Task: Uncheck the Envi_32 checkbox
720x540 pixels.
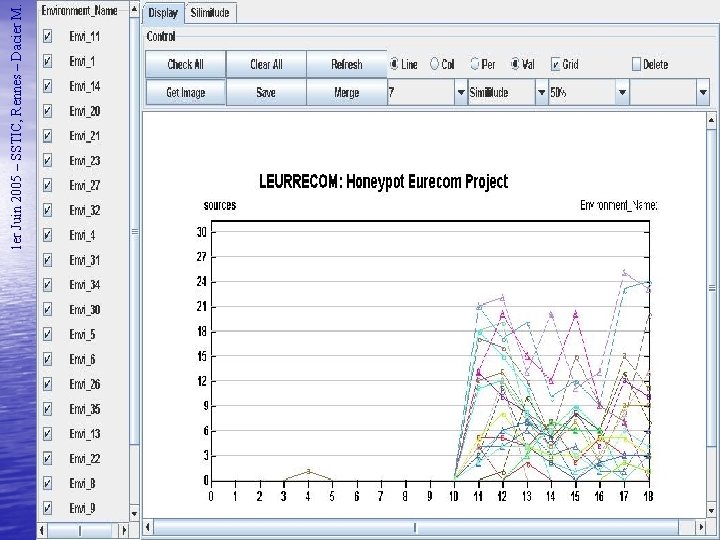Action: (47, 210)
